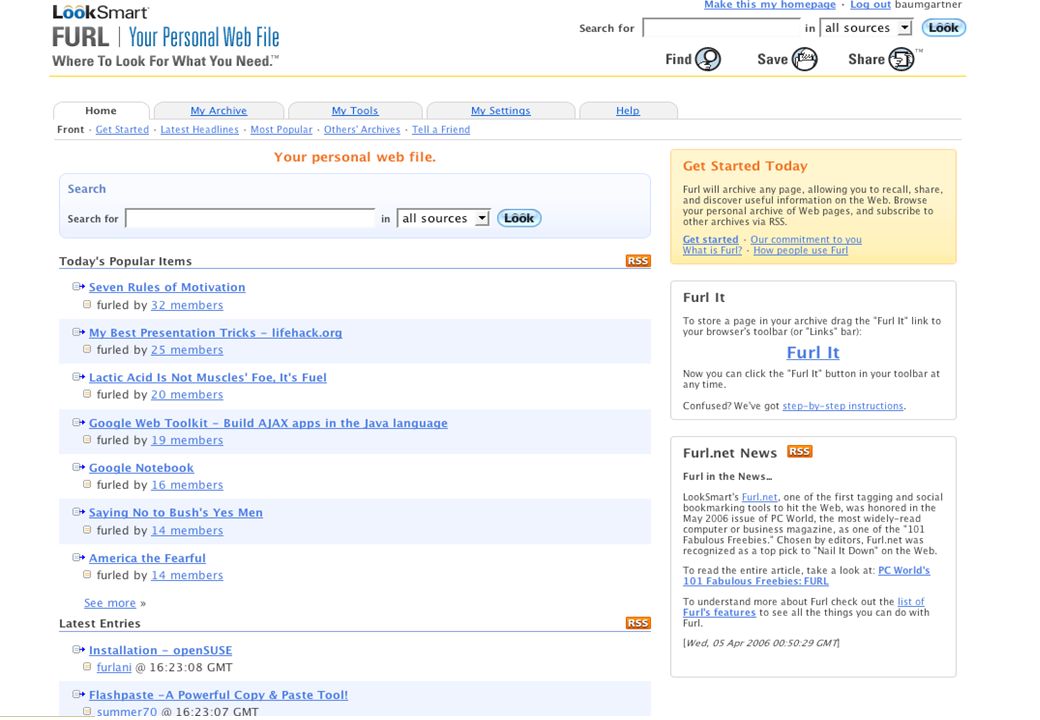Open Lactic Acid Is Not Muscles' Foe link

208,377
